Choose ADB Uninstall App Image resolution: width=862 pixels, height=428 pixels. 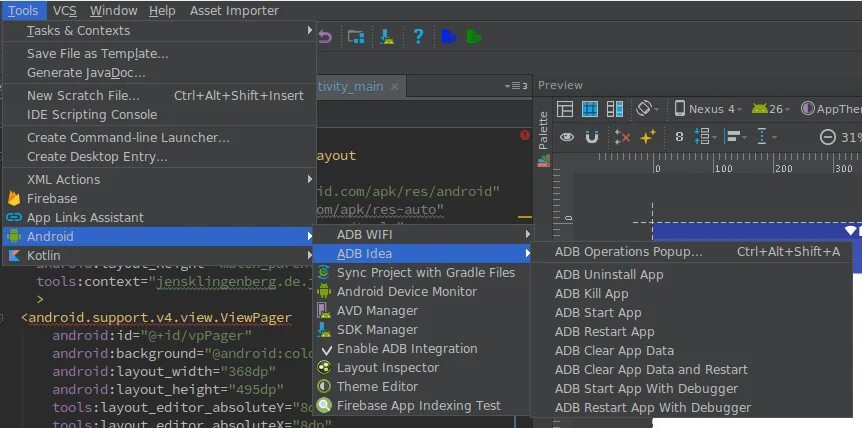coord(692,275)
